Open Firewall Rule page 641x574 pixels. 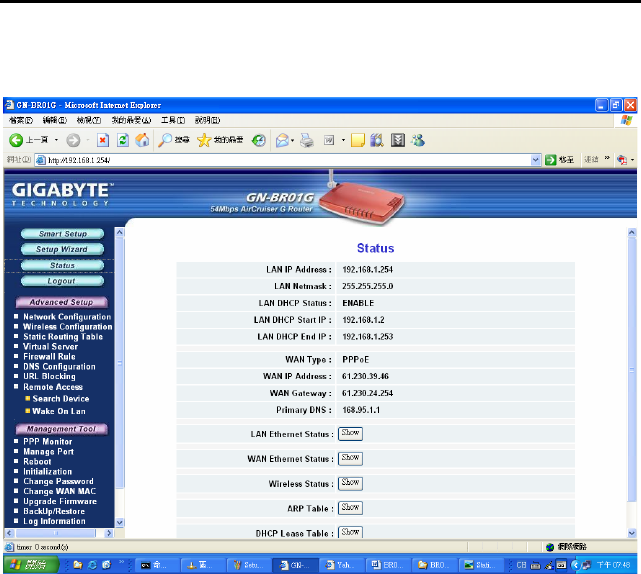click(49, 357)
